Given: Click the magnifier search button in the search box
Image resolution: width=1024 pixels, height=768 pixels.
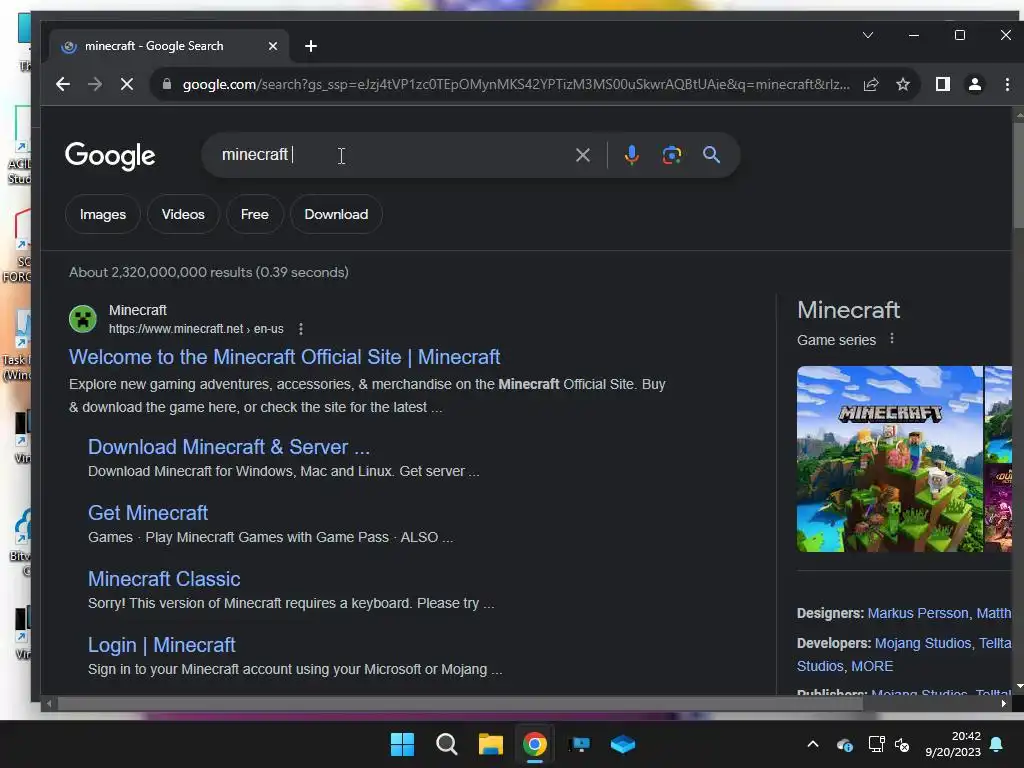Looking at the screenshot, I should 711,155.
